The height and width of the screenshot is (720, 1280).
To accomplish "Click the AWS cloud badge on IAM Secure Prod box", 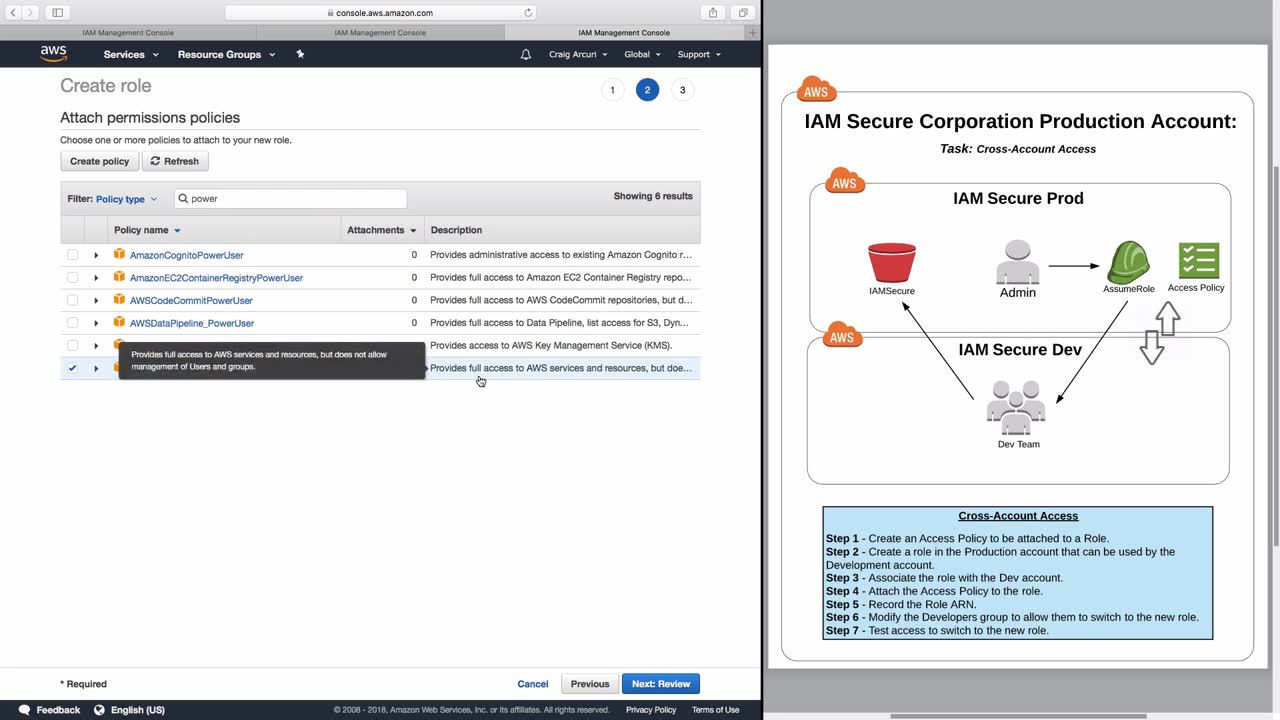I will tap(845, 181).
